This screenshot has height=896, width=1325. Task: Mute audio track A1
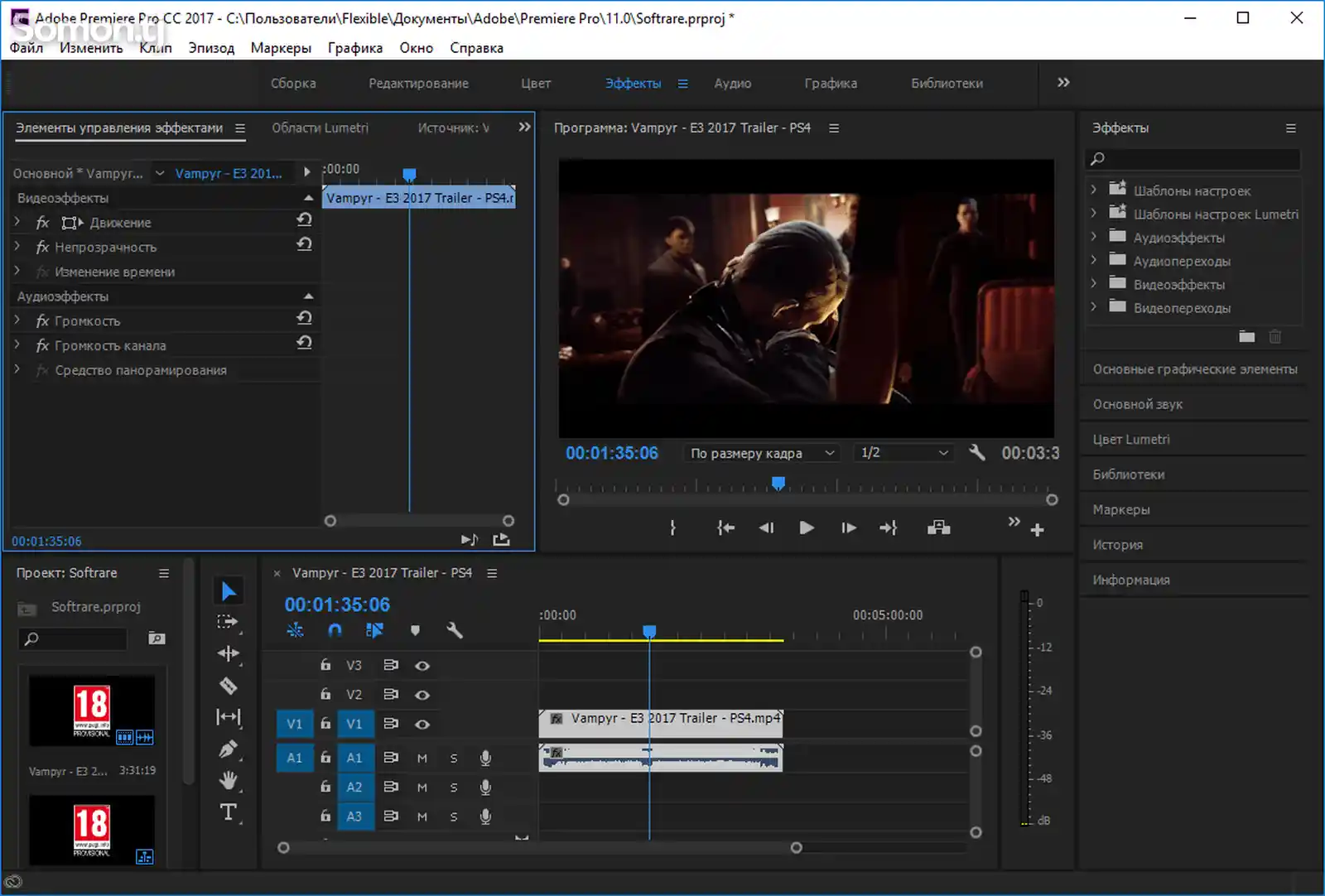point(422,758)
